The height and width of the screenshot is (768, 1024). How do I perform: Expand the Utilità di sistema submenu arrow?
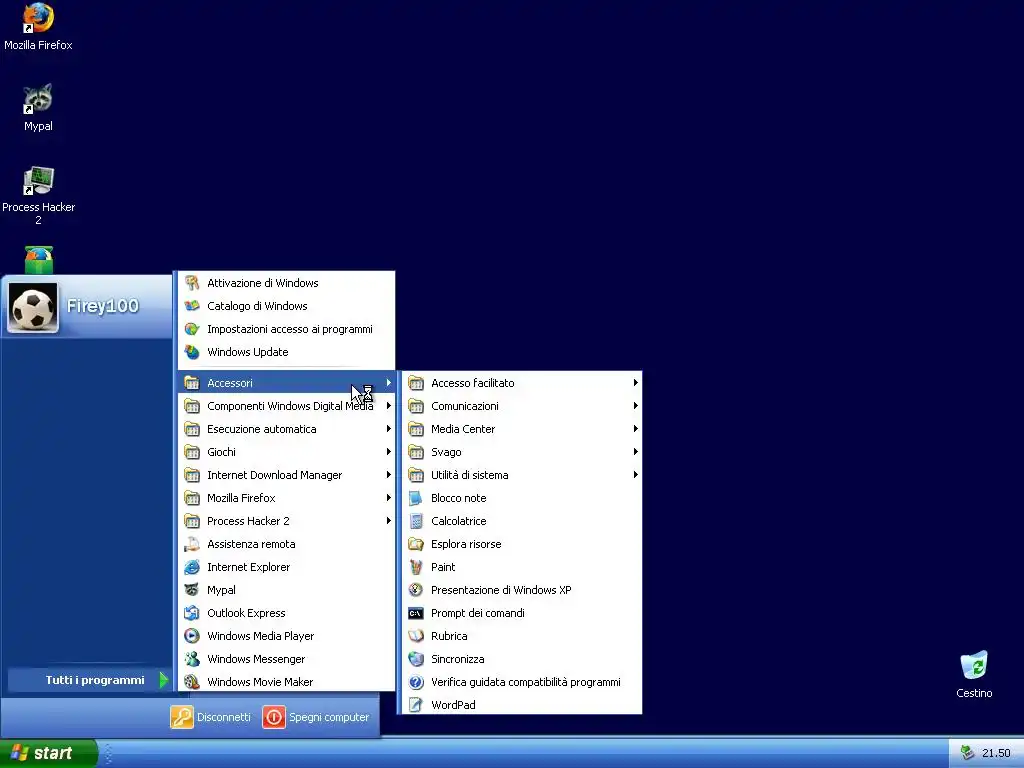tap(635, 475)
